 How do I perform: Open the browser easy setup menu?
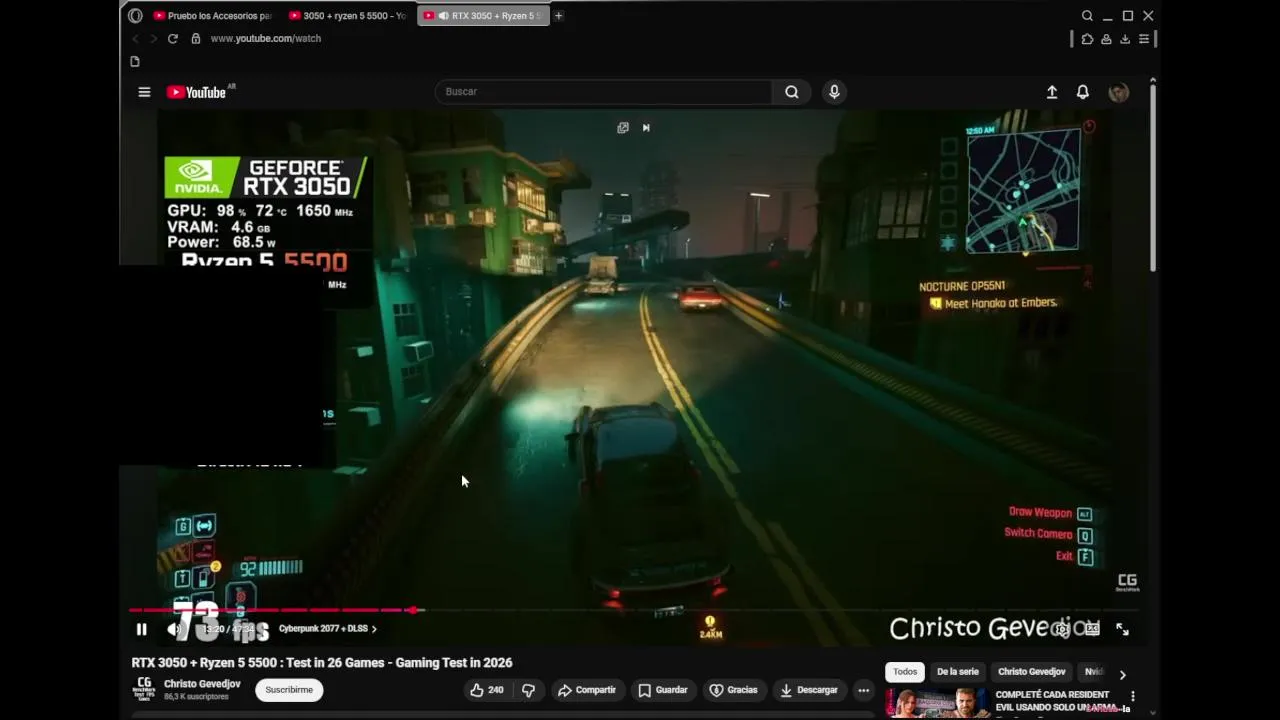tap(1144, 39)
